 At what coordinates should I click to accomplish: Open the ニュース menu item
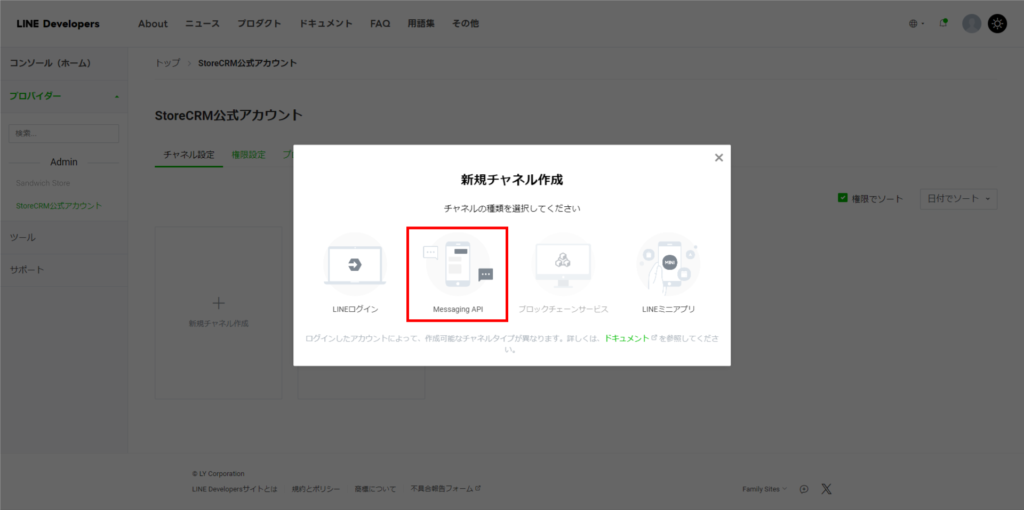[x=202, y=24]
